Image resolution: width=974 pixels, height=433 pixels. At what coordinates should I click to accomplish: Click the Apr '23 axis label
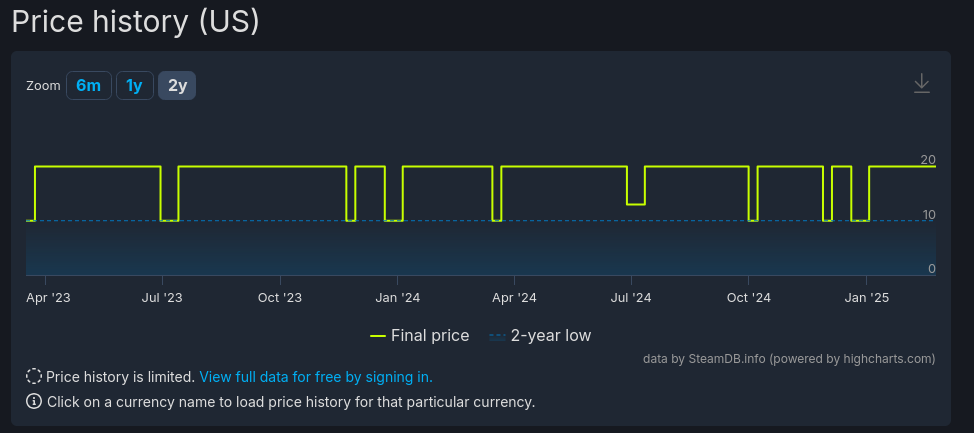pyautogui.click(x=48, y=297)
